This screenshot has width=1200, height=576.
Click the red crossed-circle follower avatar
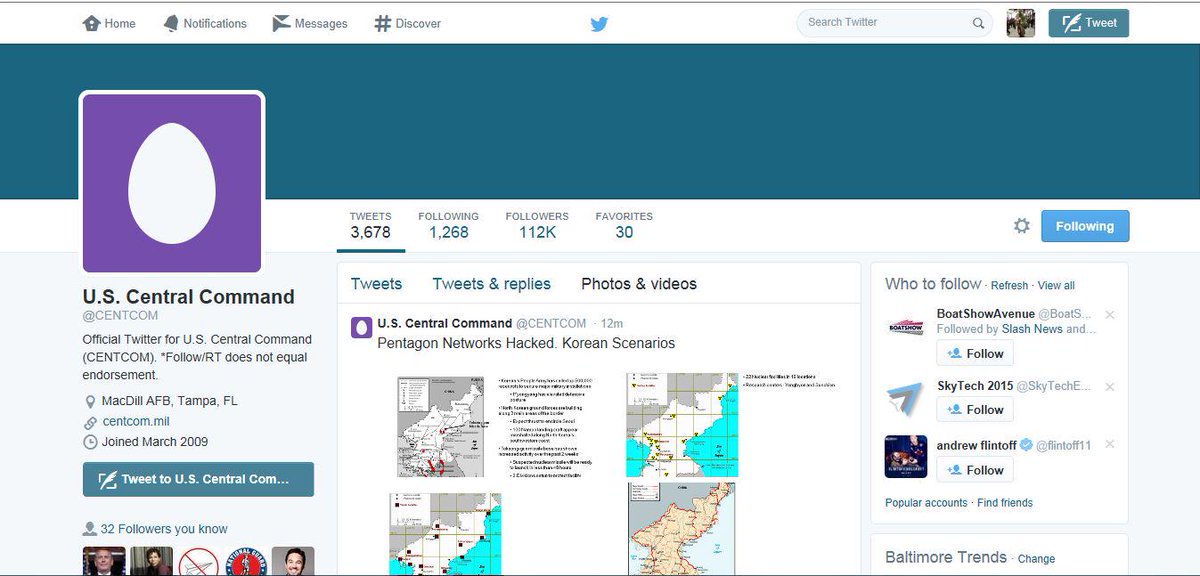pos(198,562)
